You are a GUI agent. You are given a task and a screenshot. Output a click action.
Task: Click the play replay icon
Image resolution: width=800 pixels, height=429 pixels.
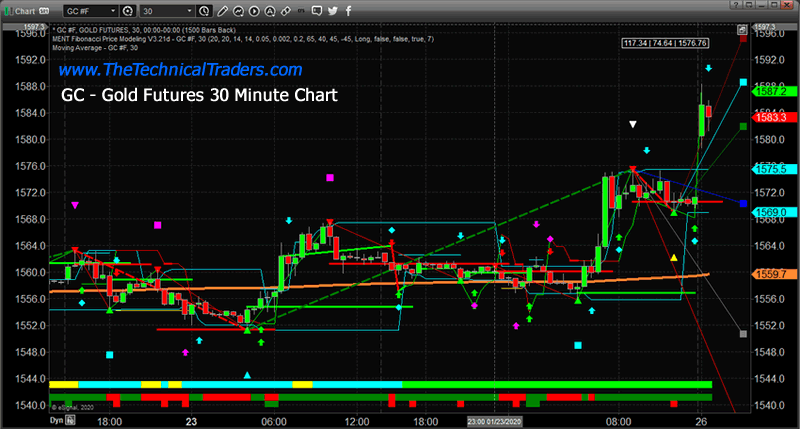(x=256, y=8)
